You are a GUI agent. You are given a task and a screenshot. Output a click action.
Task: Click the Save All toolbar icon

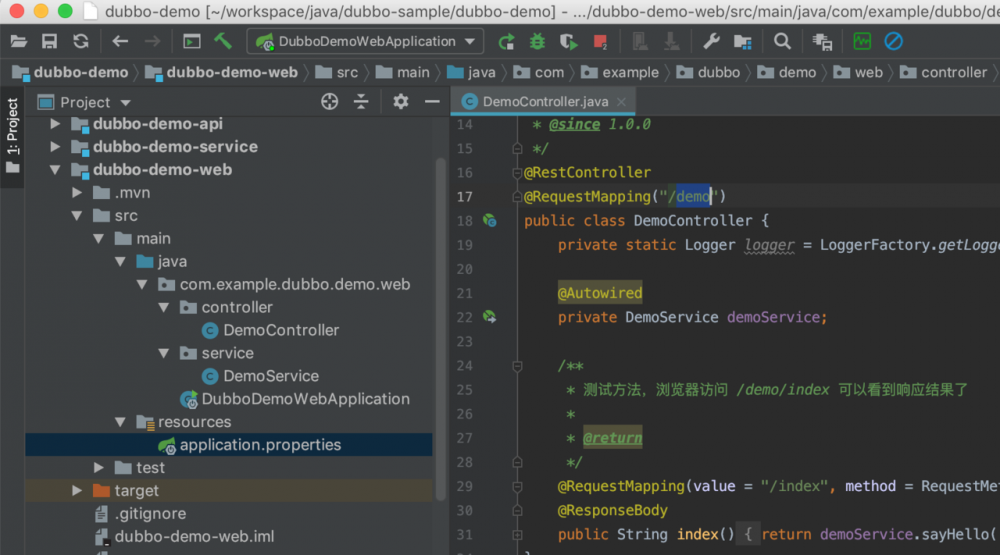coord(49,42)
